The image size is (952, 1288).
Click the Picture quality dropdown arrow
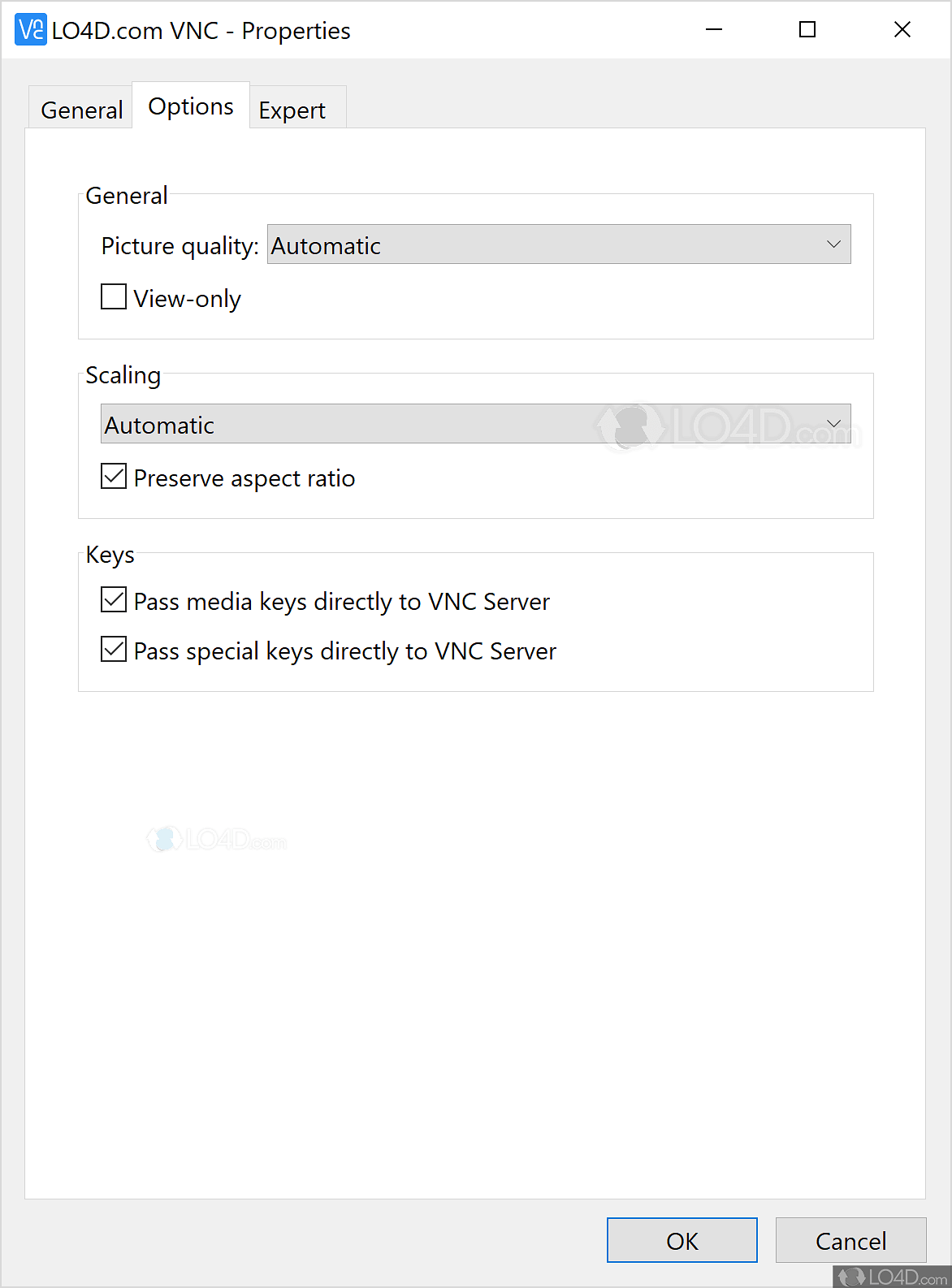[834, 244]
